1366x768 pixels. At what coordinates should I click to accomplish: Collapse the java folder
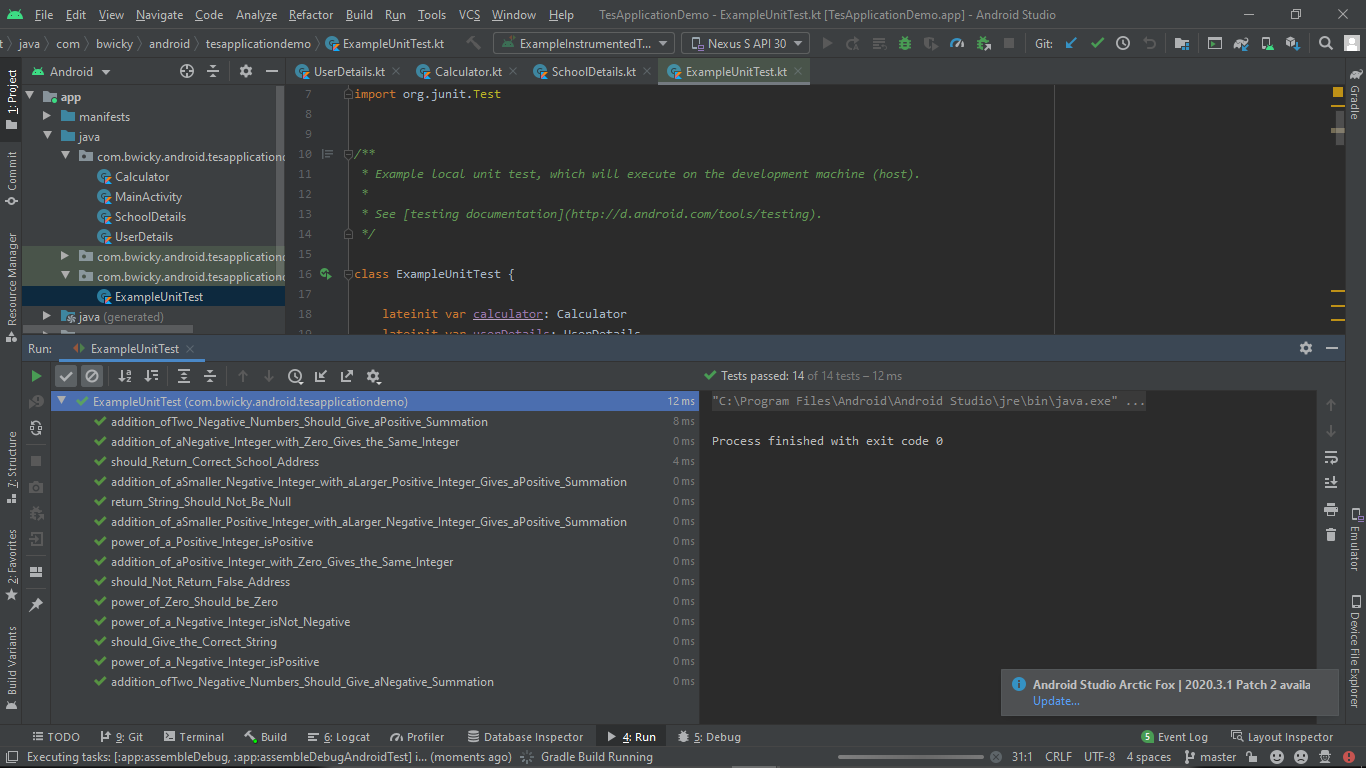pos(47,136)
